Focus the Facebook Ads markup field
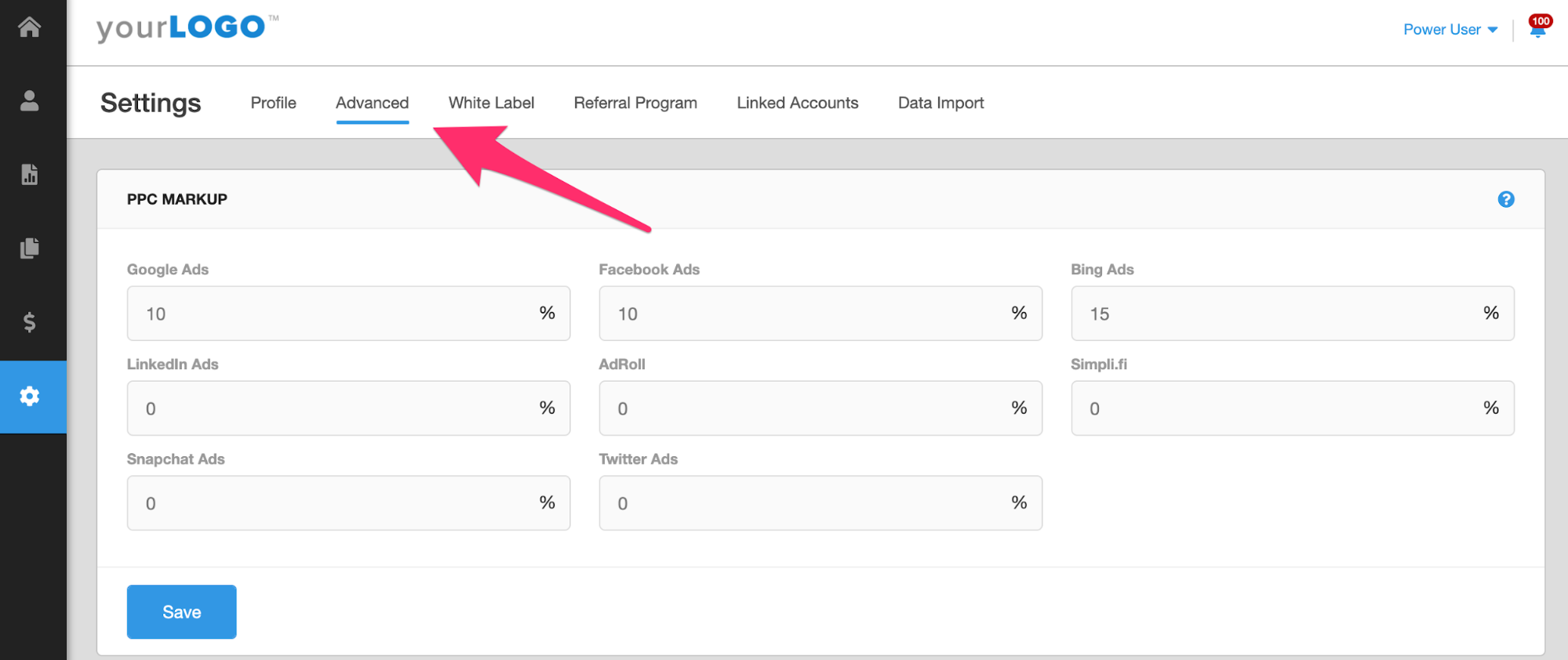The height and width of the screenshot is (660, 1568). click(x=820, y=314)
